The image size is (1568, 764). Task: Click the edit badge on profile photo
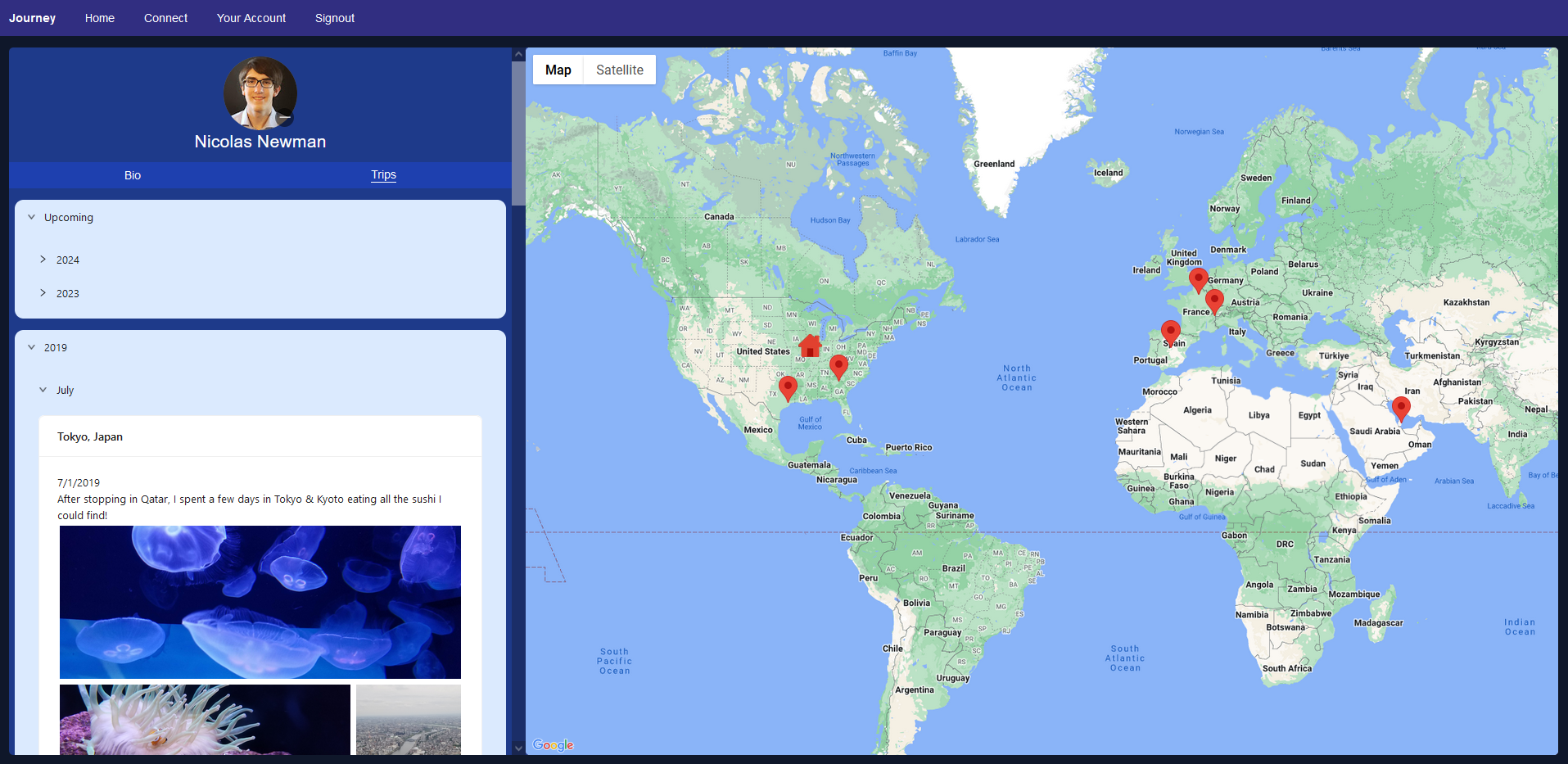point(284,117)
